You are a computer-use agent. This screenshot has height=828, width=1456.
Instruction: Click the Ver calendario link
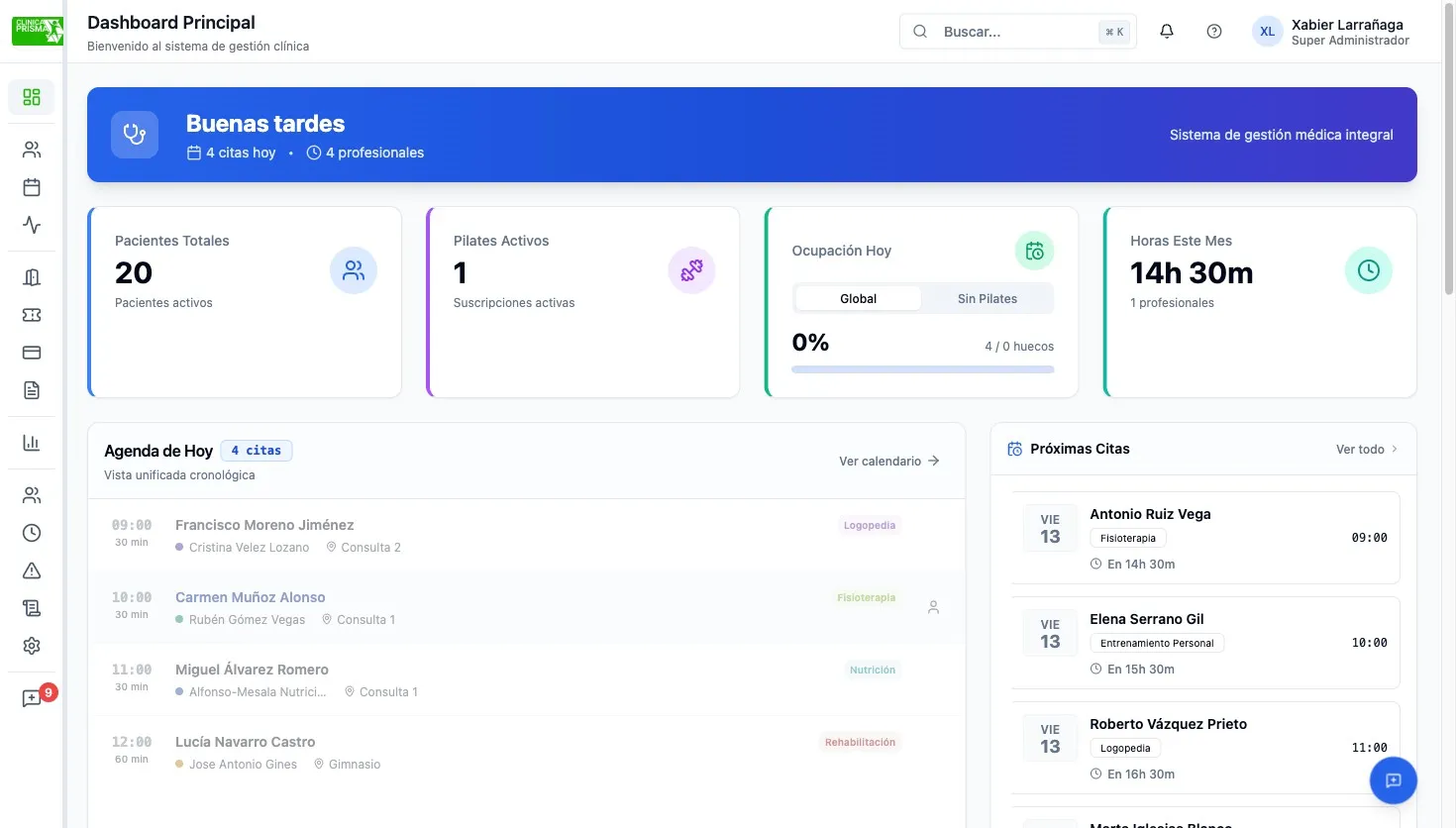[x=889, y=462]
